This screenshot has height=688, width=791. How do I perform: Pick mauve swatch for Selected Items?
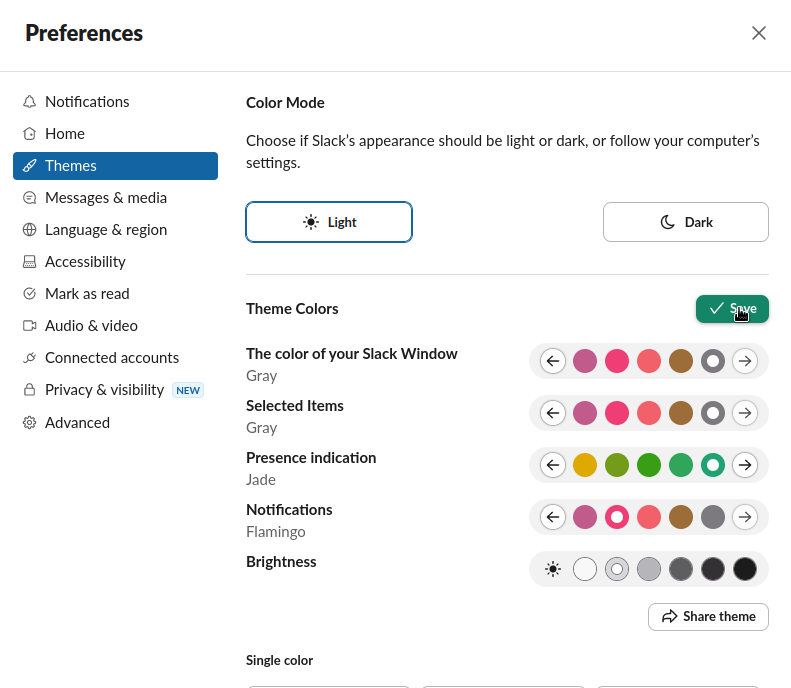585,413
